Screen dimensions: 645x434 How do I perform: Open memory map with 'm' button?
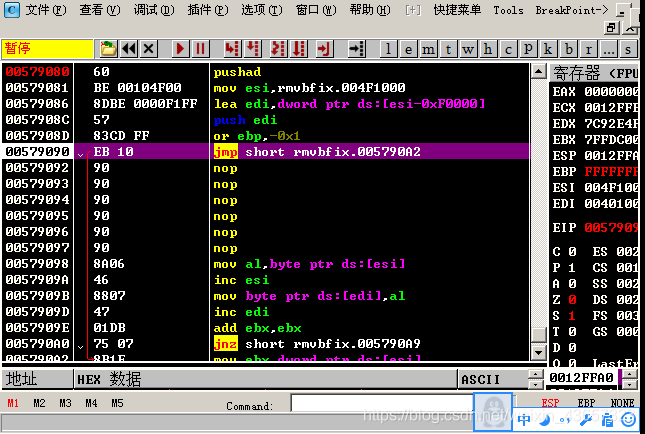click(428, 49)
